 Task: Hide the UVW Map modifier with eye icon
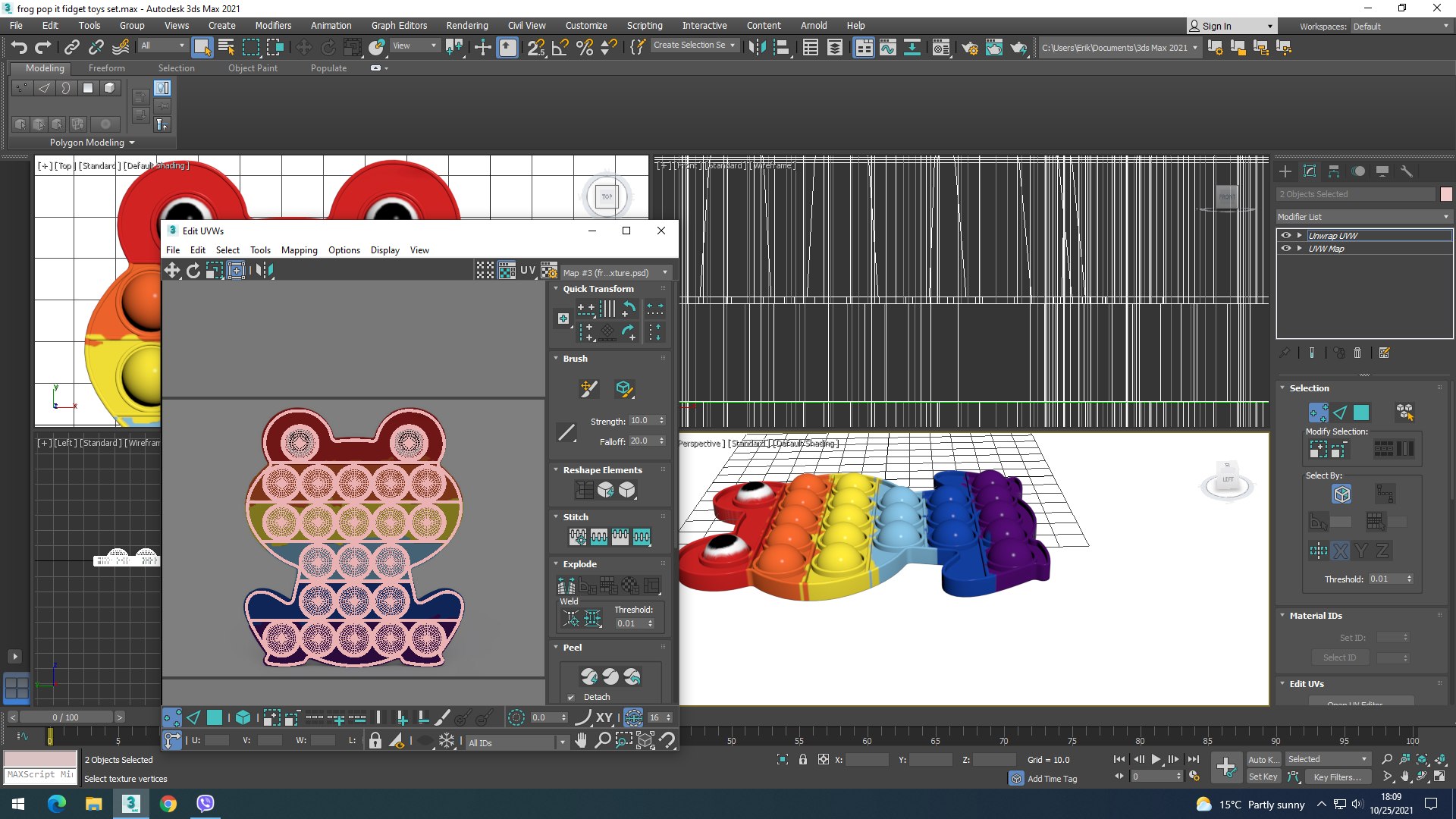(x=1285, y=248)
